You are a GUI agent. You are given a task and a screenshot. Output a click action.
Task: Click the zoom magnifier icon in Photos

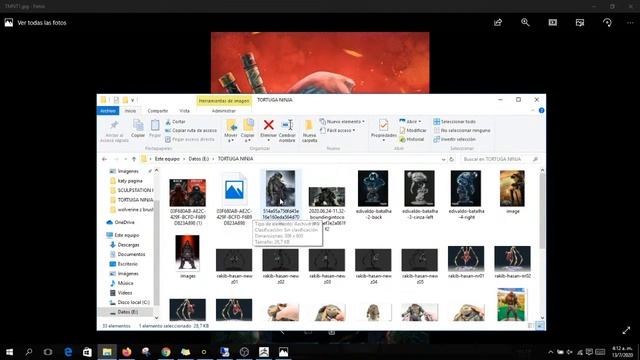coord(525,22)
